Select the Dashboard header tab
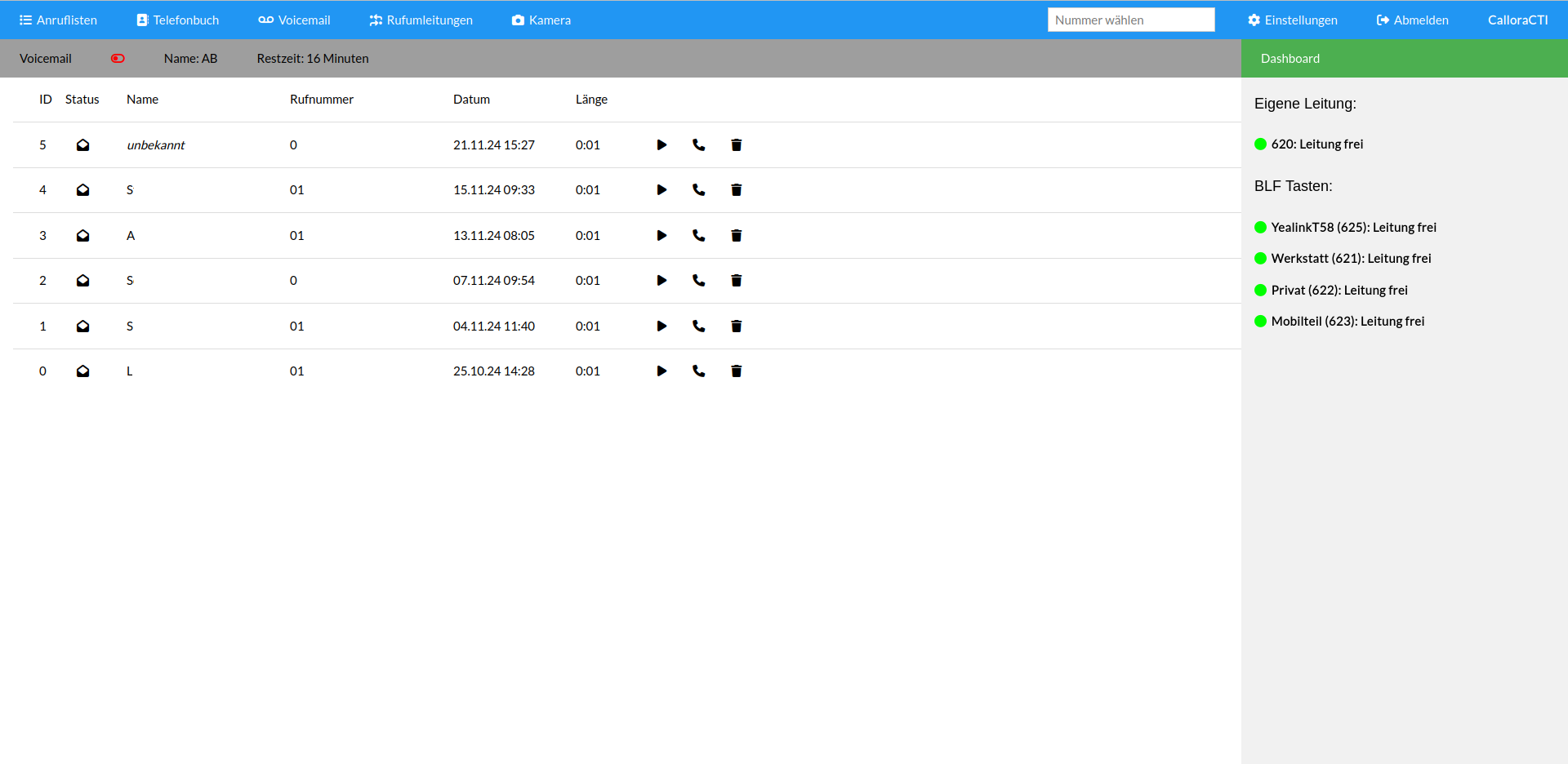This screenshot has height=764, width=1568. [x=1290, y=59]
